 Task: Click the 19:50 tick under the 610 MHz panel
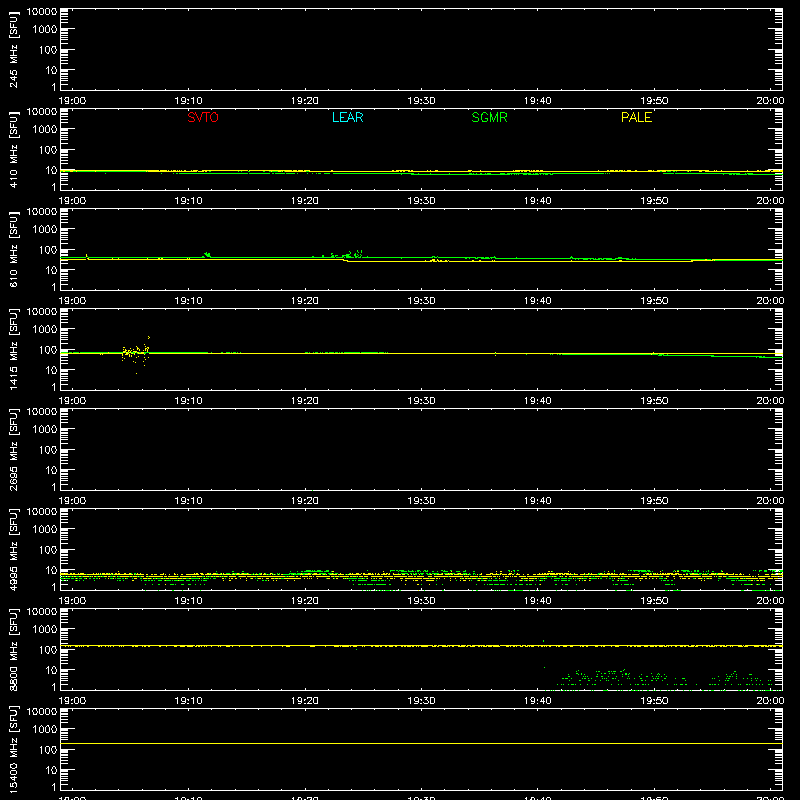tap(654, 301)
